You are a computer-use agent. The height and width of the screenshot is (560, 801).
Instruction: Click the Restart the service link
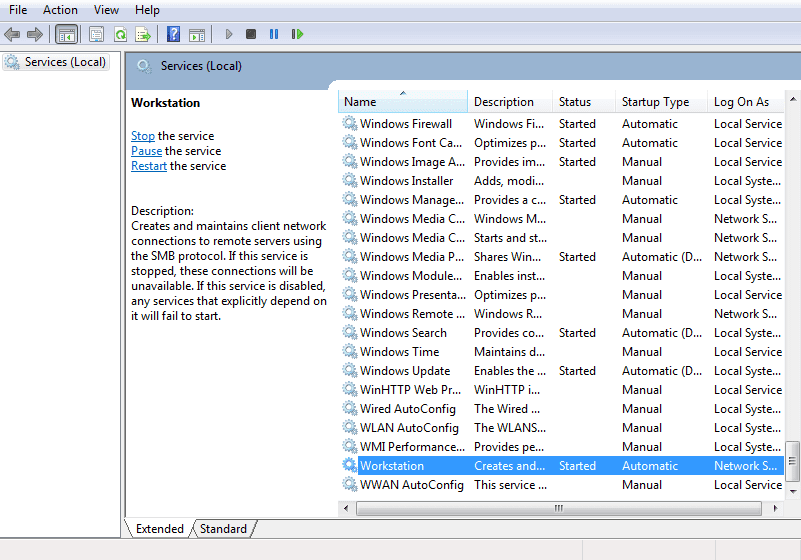[x=149, y=166]
